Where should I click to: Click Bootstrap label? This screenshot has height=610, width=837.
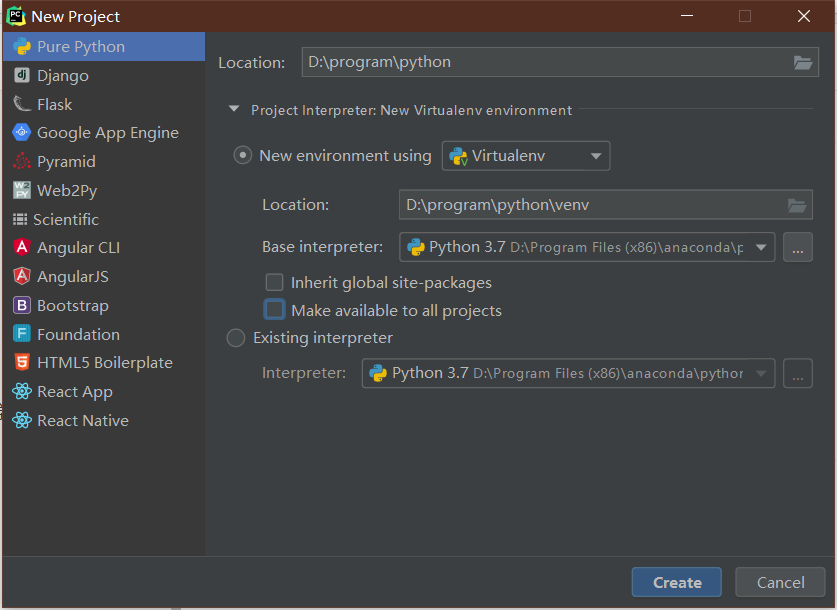click(x=73, y=306)
